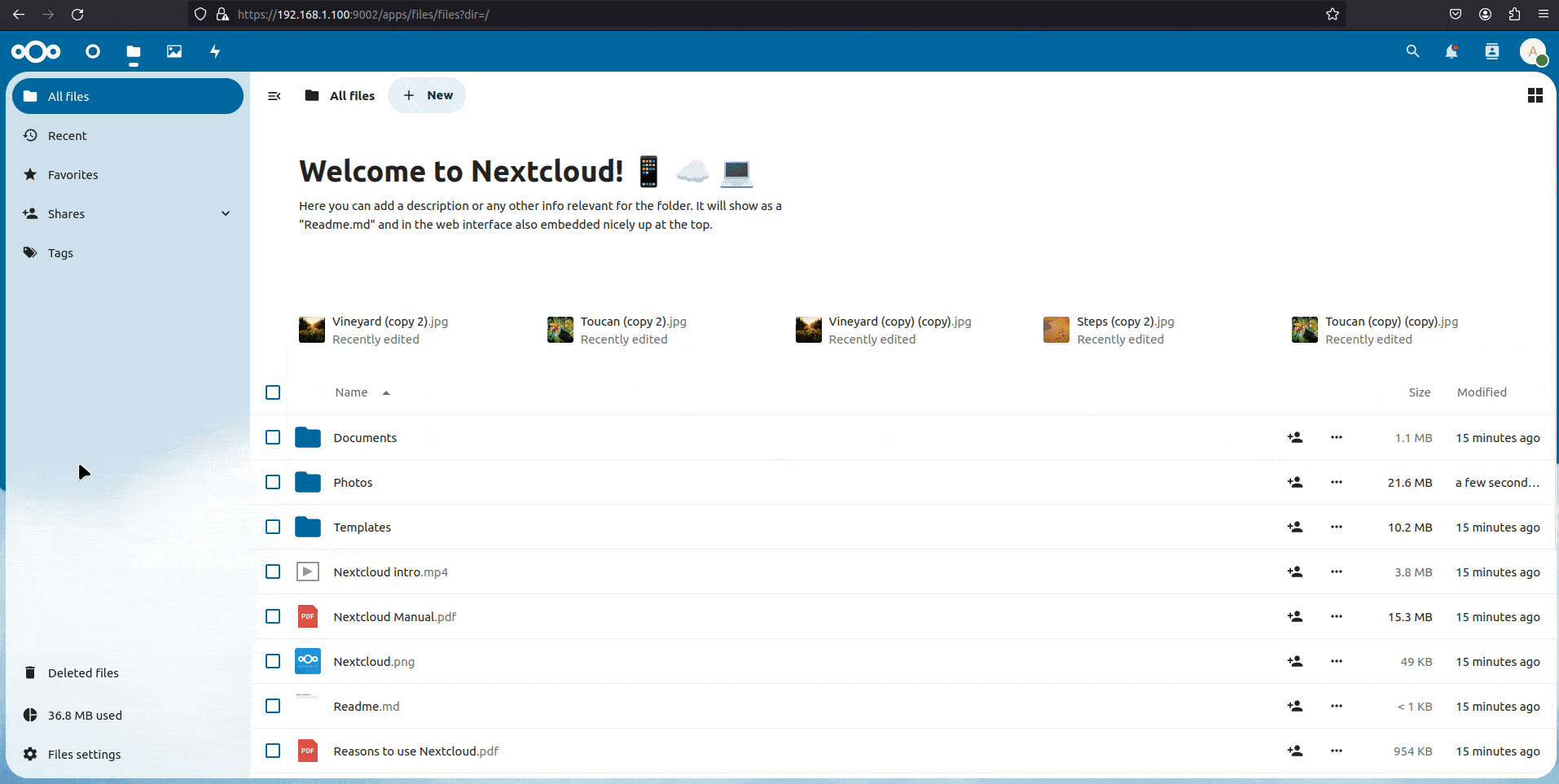Open the notifications bell
The height and width of the screenshot is (784, 1559).
[x=1451, y=51]
